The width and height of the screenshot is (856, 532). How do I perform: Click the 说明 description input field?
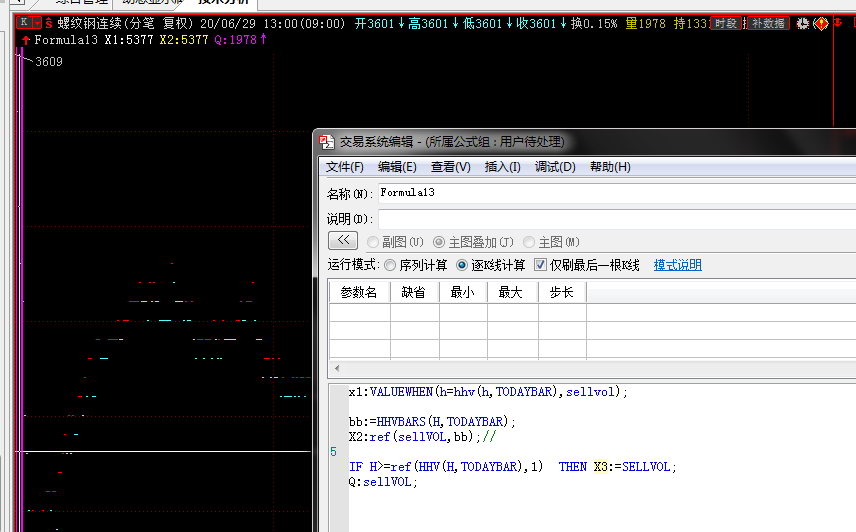pos(617,219)
